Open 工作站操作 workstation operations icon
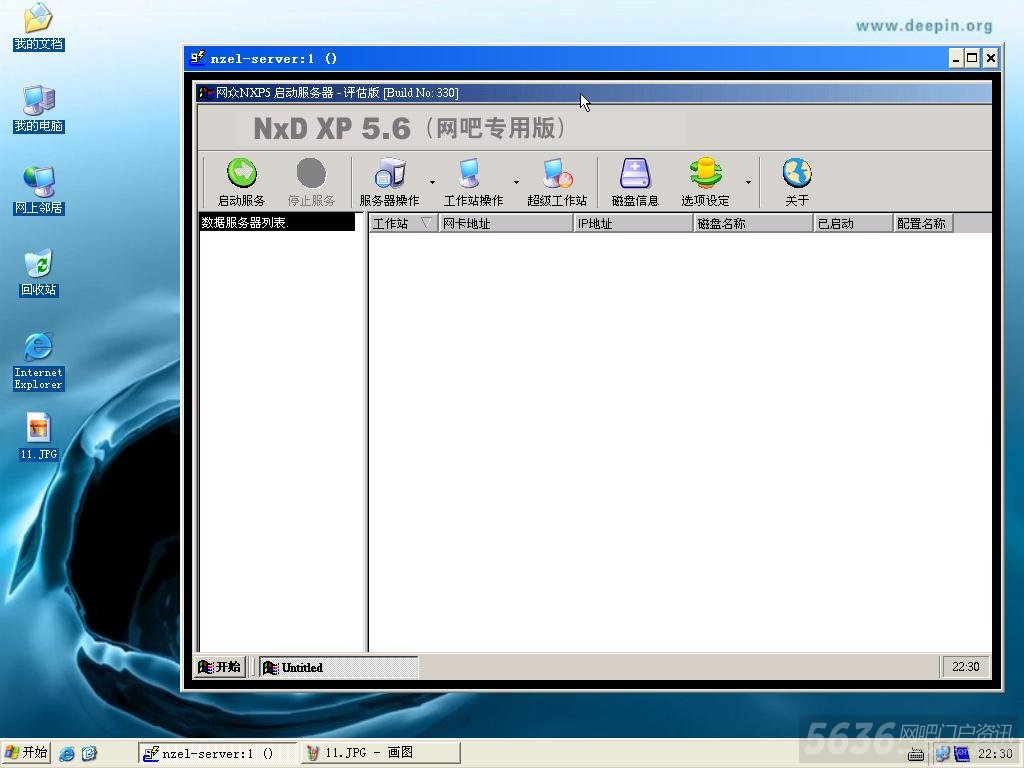 470,173
